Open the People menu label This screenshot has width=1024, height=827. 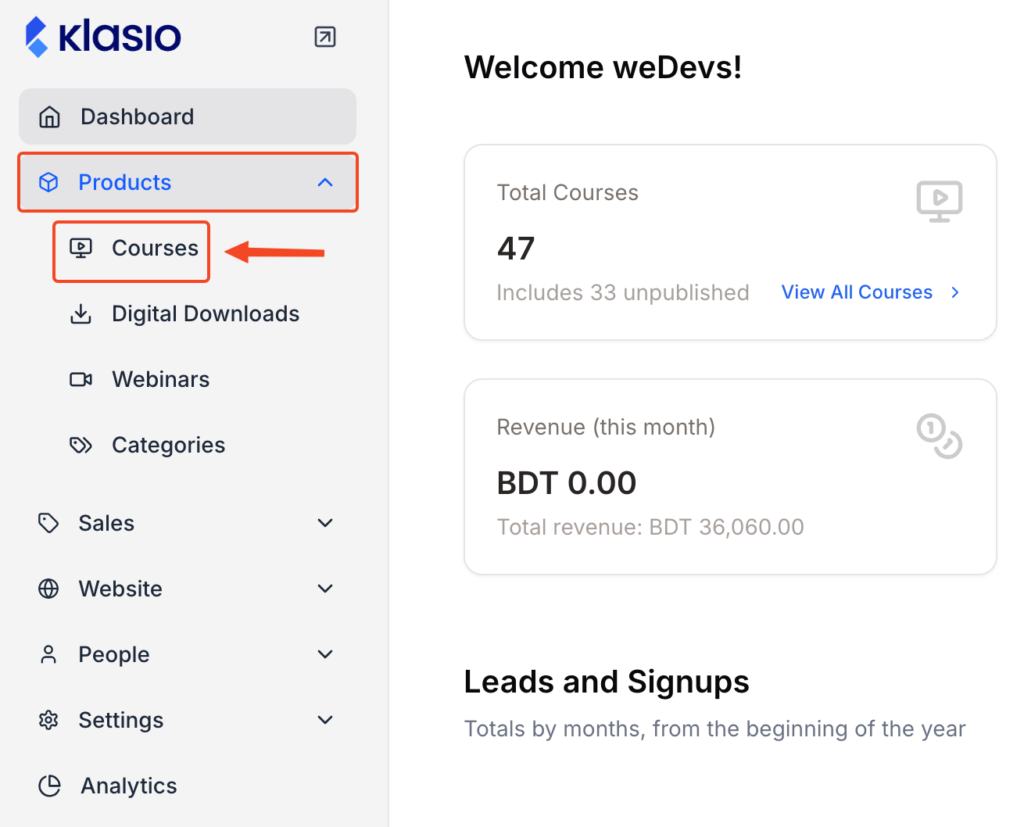click(x=114, y=655)
